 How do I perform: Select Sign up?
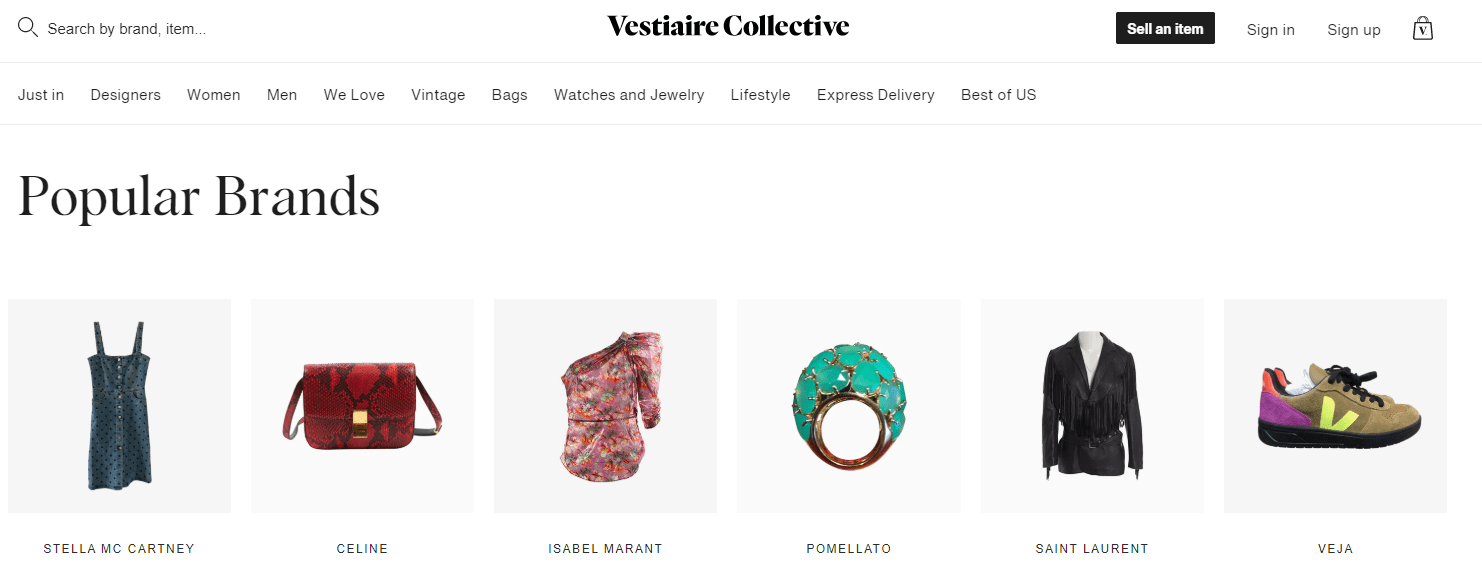point(1353,29)
